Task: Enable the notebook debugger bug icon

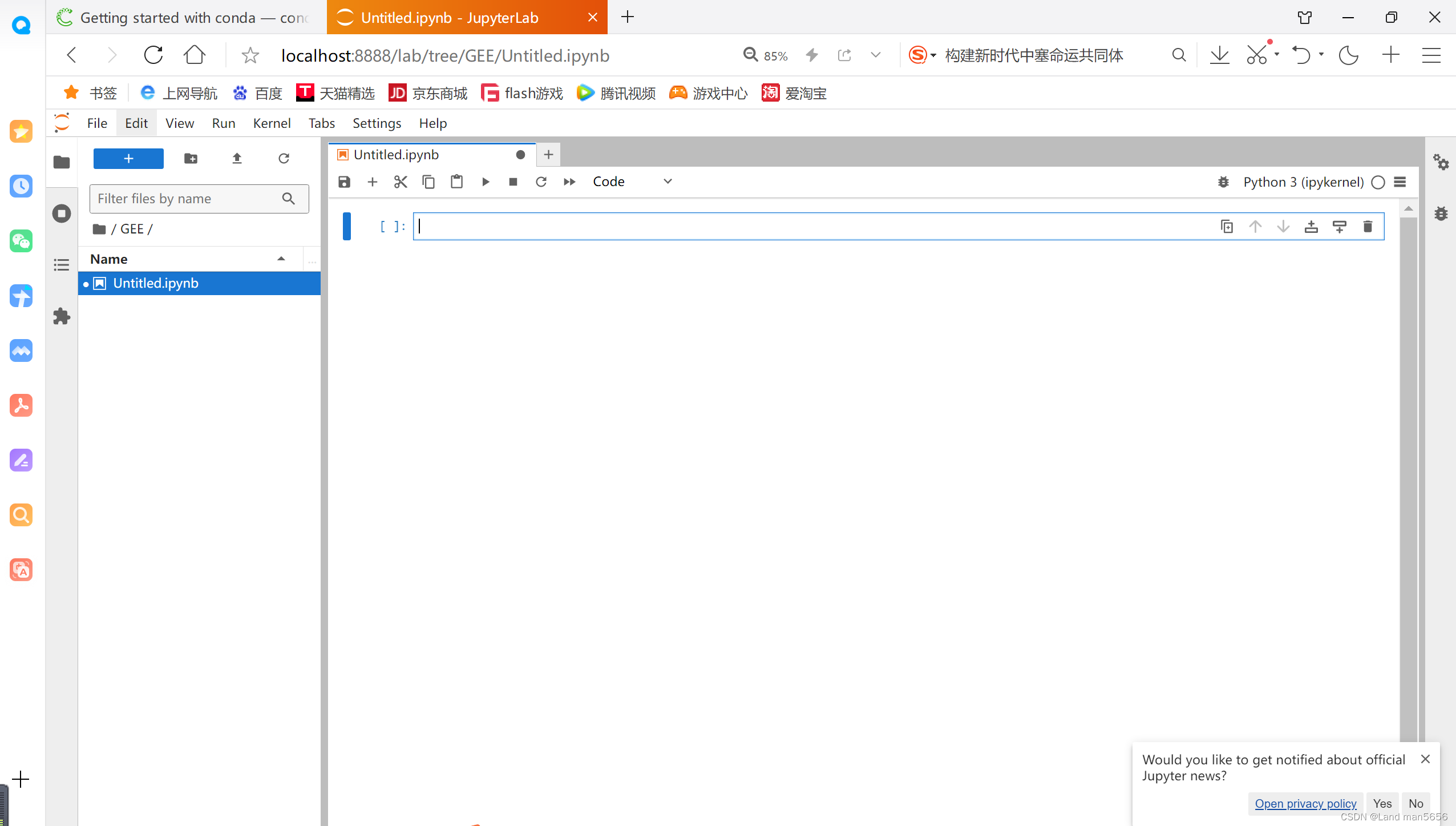Action: (1223, 182)
